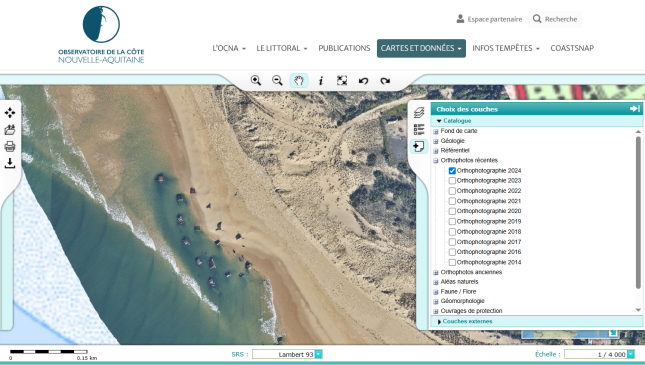Expand the Géologie catalogue folder
The height and width of the screenshot is (365, 645).
click(x=436, y=141)
